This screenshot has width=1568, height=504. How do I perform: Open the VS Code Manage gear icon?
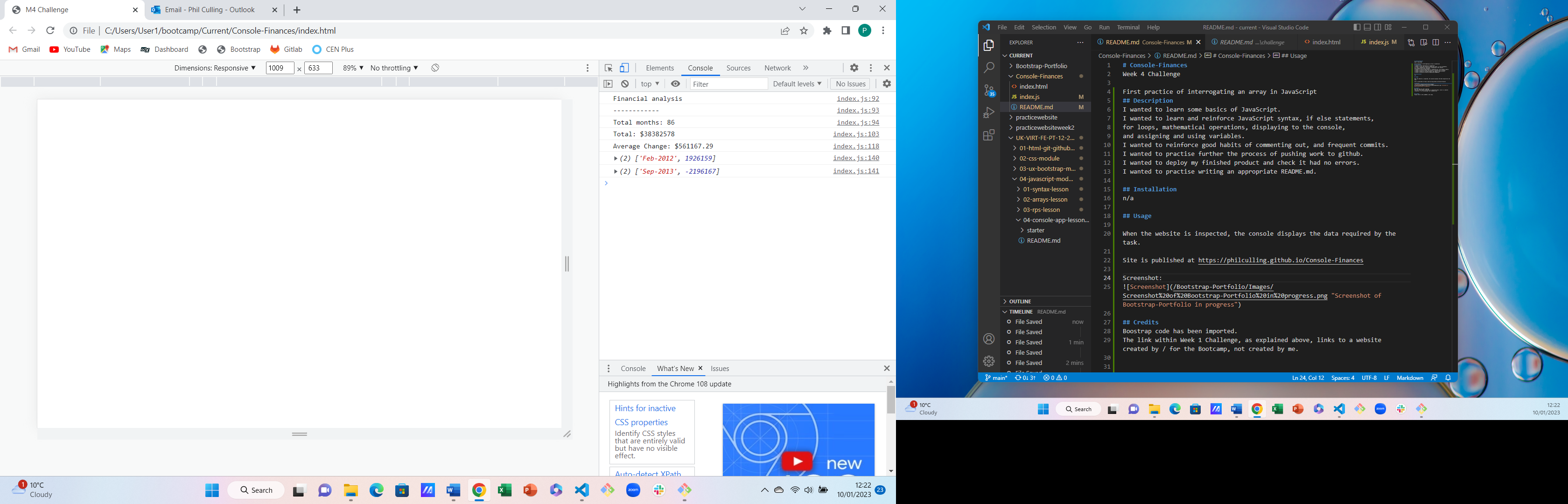pos(989,362)
